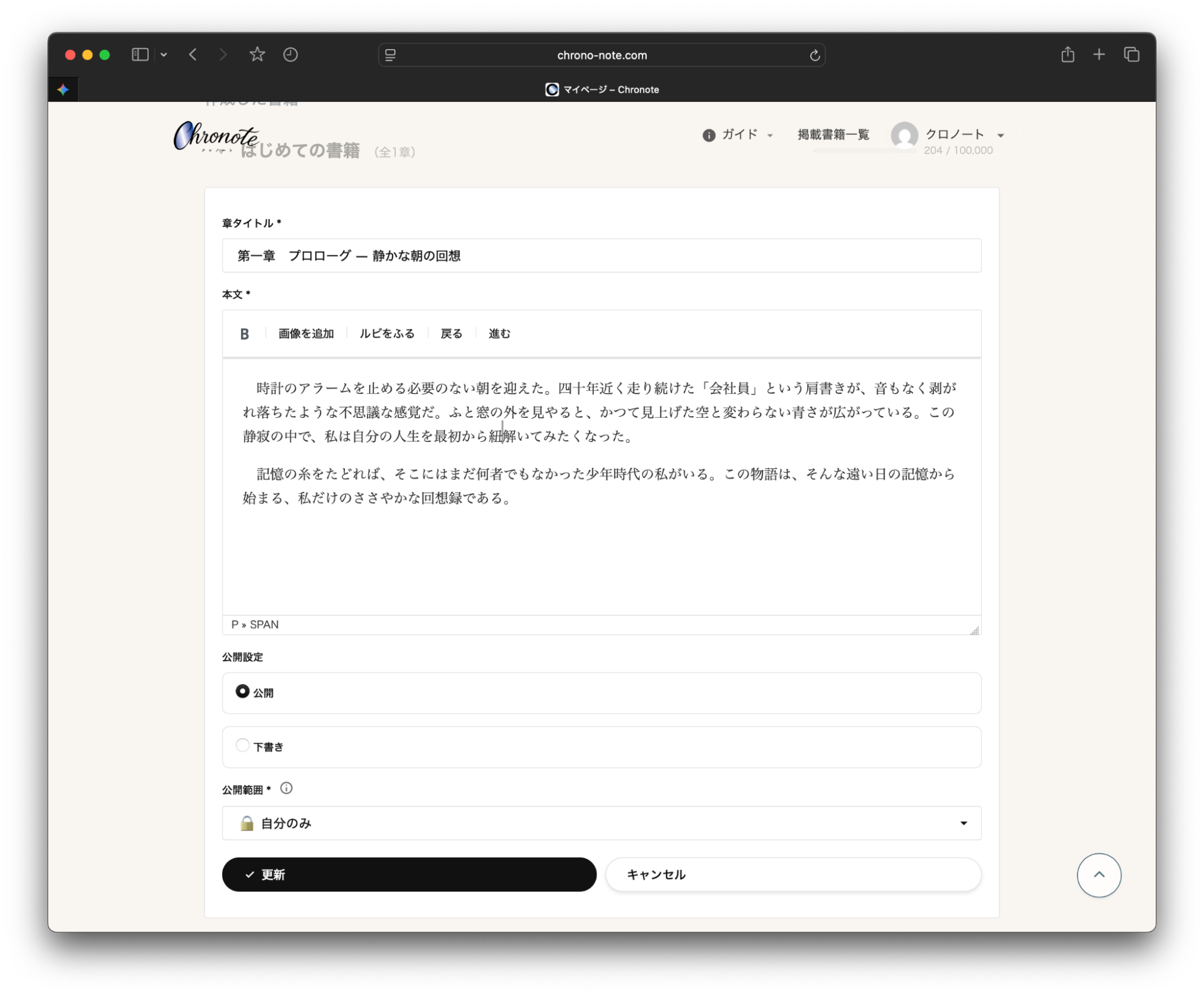Click the Bold (B) formatting icon

pyautogui.click(x=244, y=334)
